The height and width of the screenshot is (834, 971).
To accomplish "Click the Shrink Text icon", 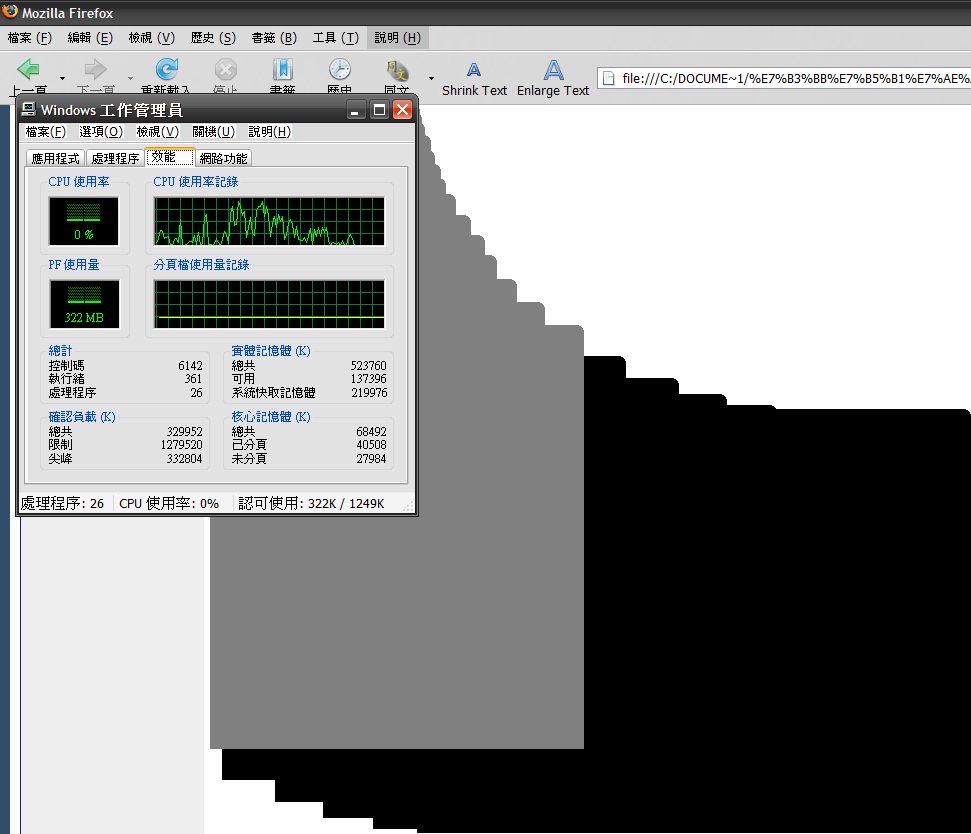I will [x=474, y=70].
